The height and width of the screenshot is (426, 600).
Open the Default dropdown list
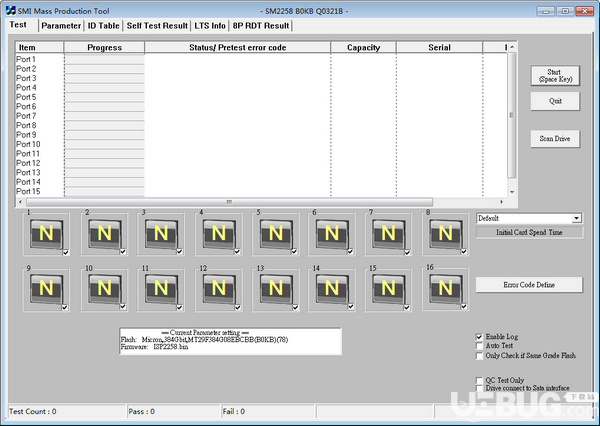[x=577, y=219]
